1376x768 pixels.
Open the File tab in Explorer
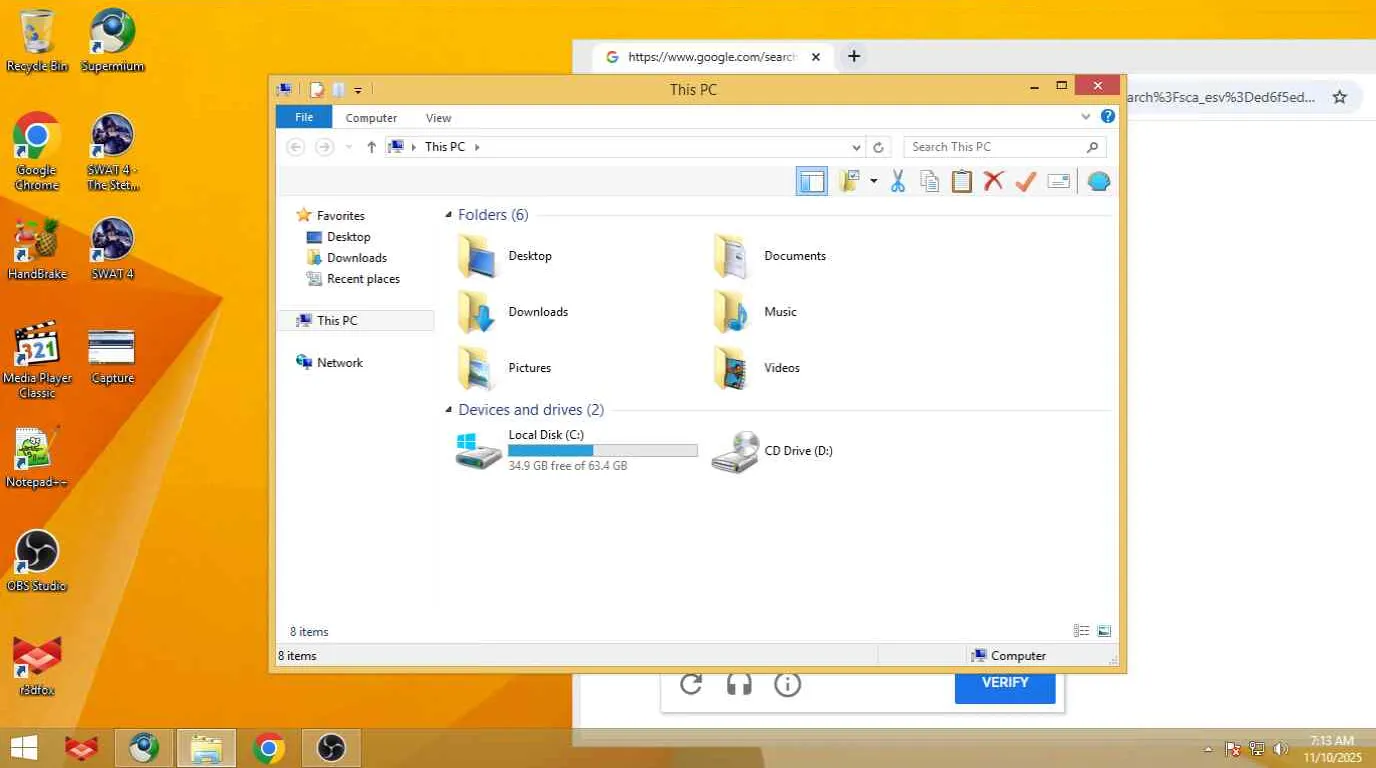coord(304,117)
